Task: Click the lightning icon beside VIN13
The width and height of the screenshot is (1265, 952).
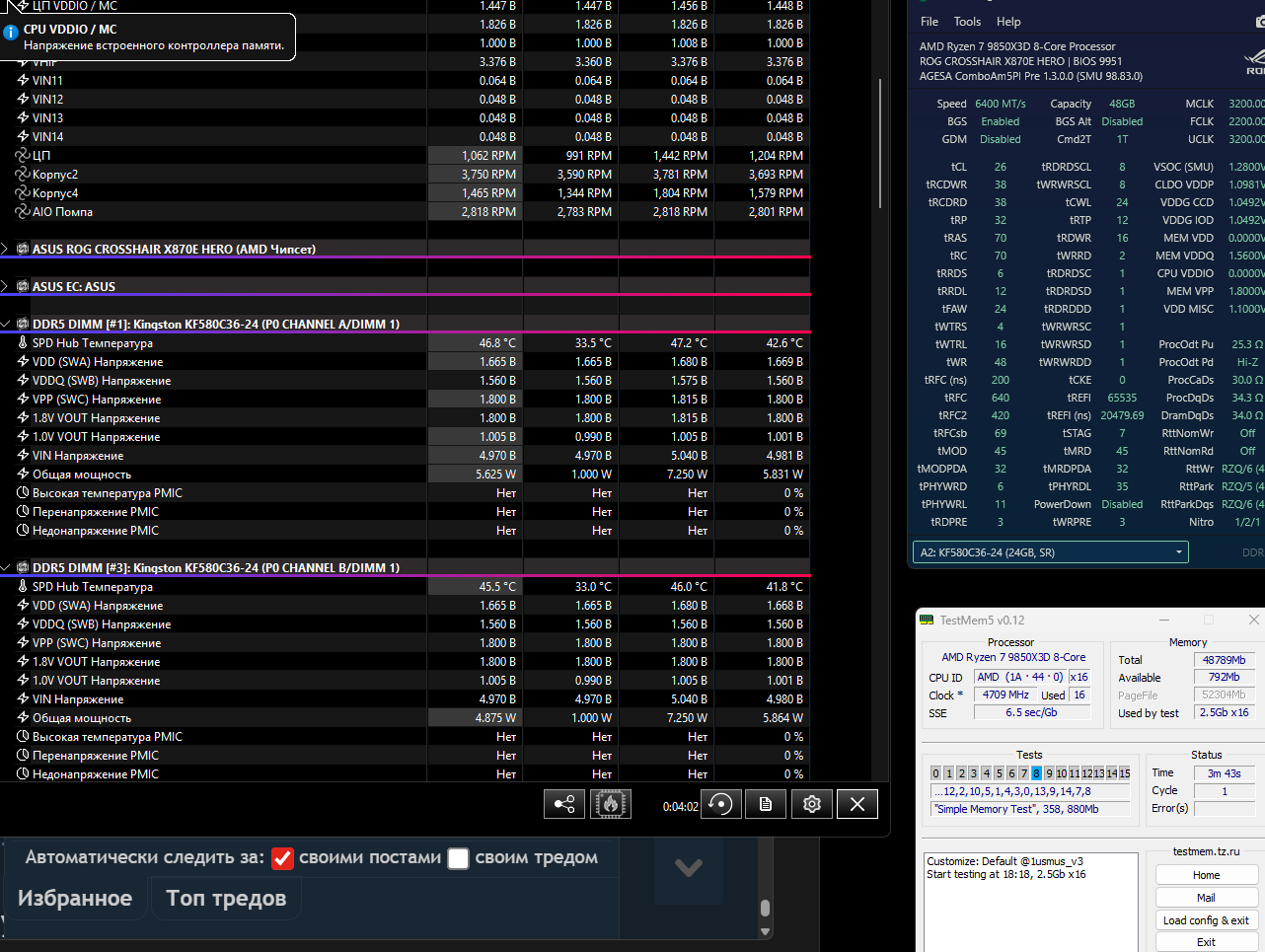Action: [23, 117]
